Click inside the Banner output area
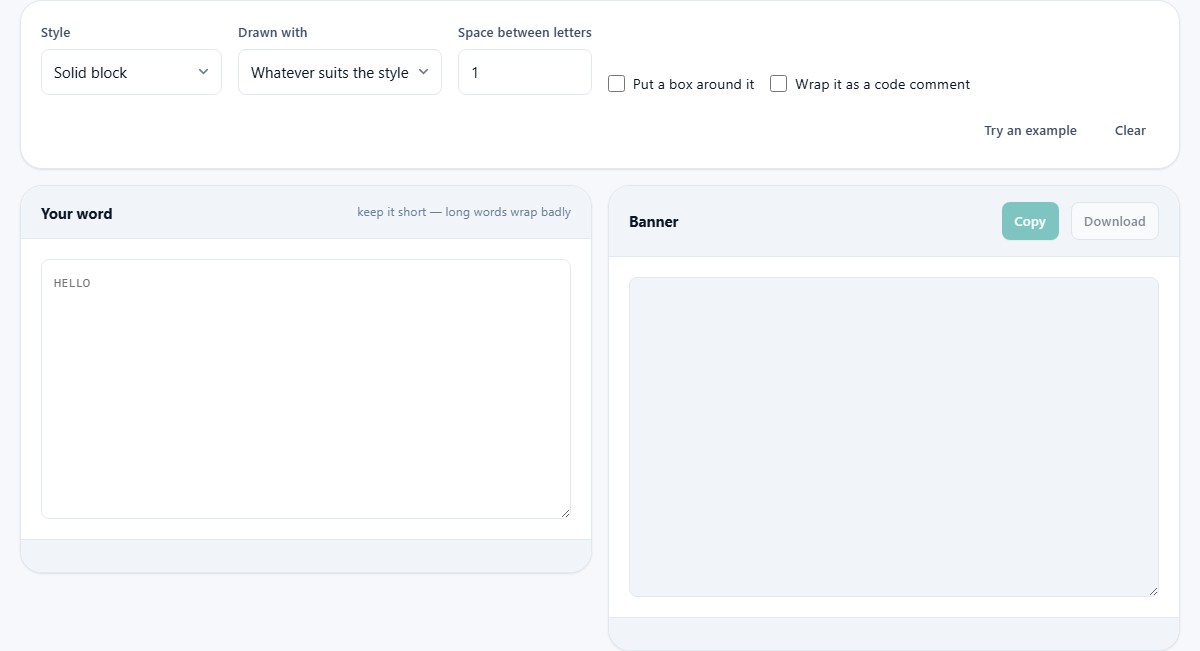Screen dimensions: 1200x651 [x=894, y=437]
